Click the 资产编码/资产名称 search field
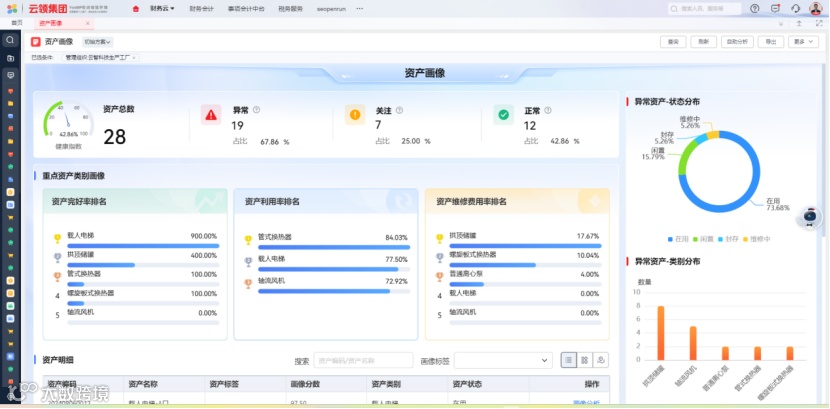 coord(363,360)
